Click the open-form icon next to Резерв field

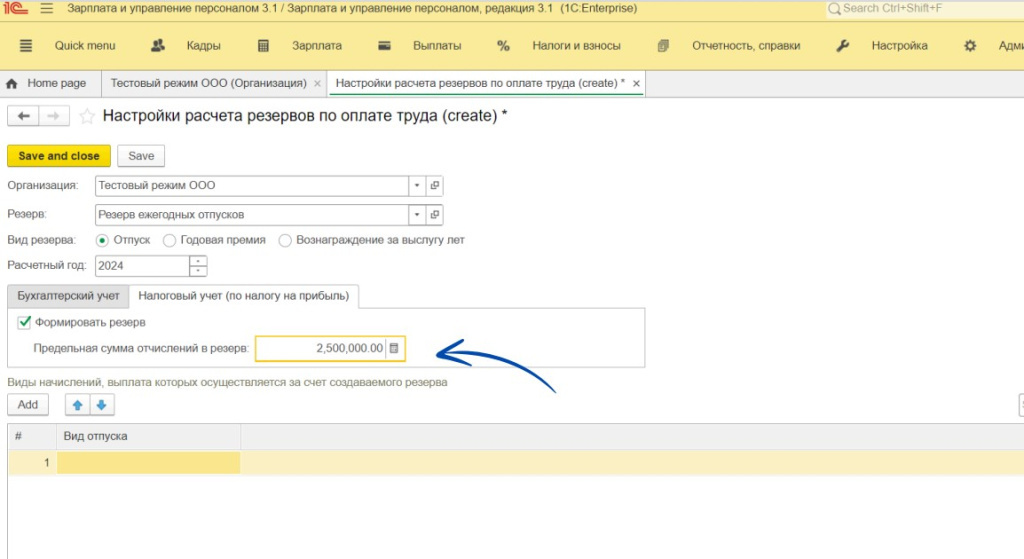click(x=434, y=215)
